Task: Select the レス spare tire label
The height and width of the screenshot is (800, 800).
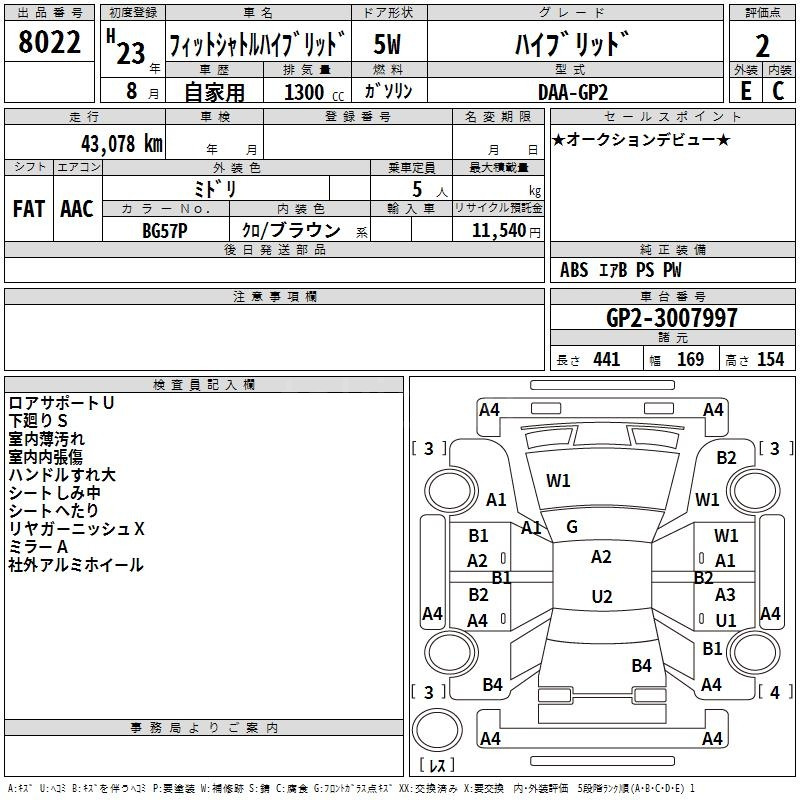Action: [x=437, y=765]
